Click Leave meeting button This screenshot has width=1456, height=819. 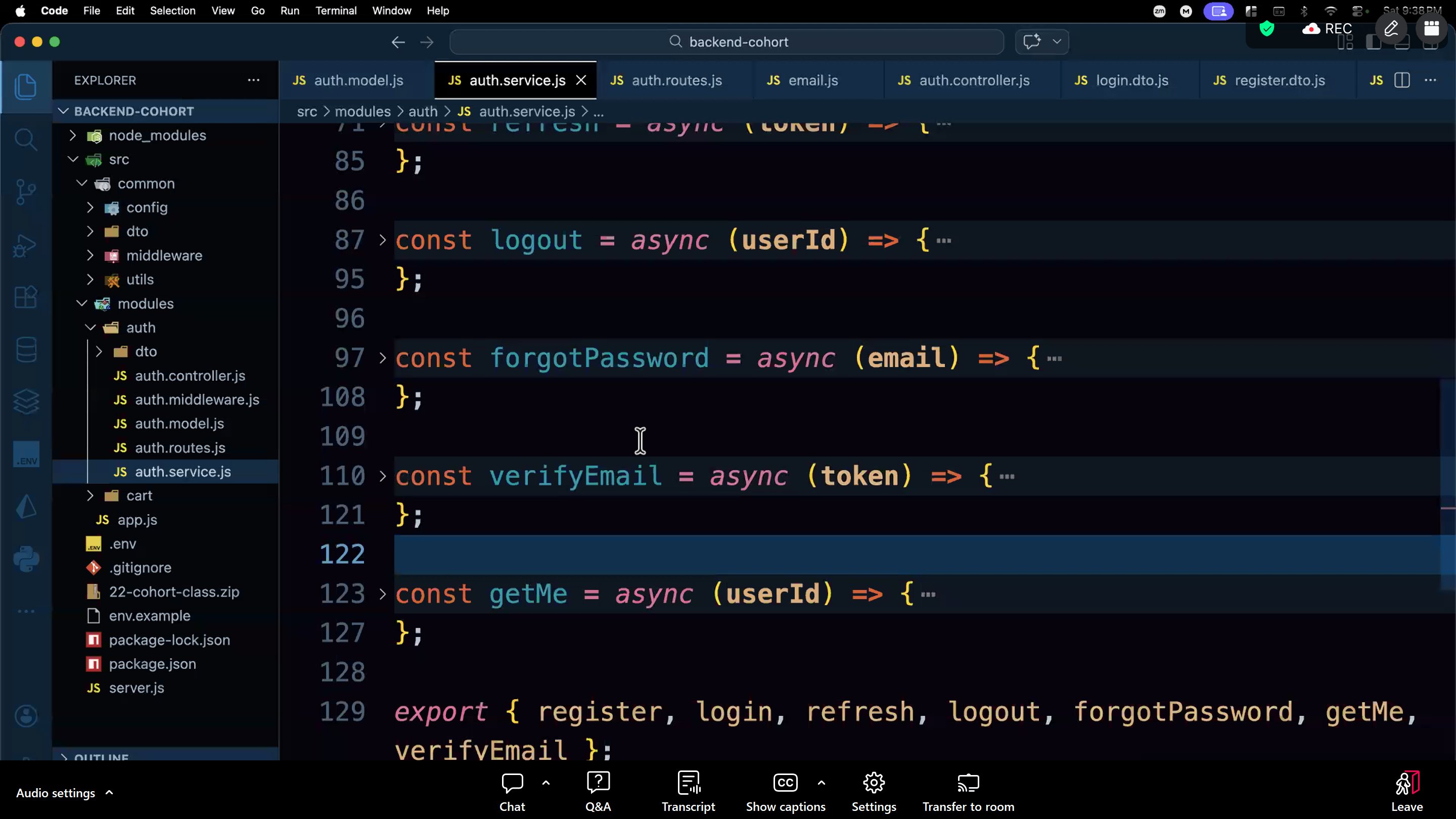point(1406,791)
